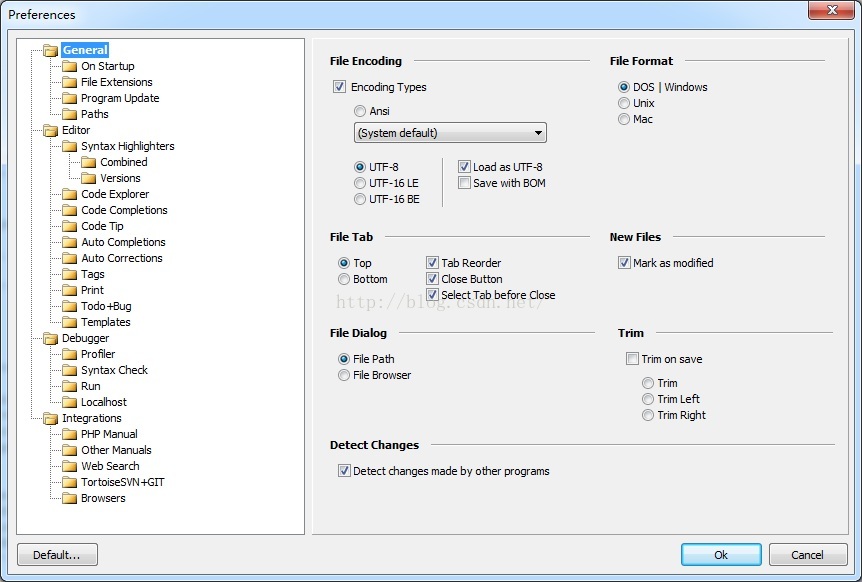Click the Debugger folder icon

51,339
